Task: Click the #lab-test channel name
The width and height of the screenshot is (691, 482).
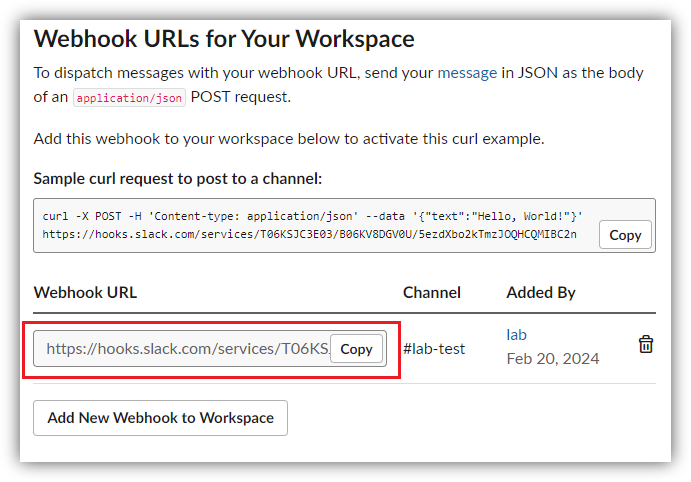Action: tap(434, 349)
